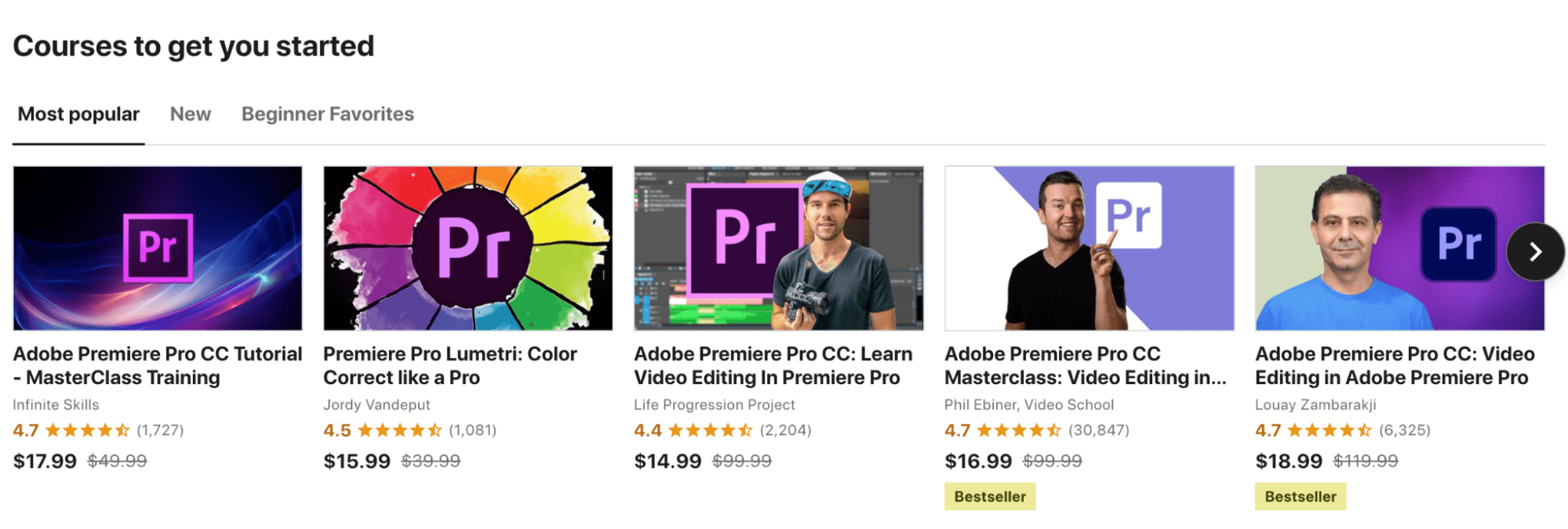This screenshot has width=1568, height=529.
Task: Select the Most popular tab
Action: pyautogui.click(x=78, y=114)
